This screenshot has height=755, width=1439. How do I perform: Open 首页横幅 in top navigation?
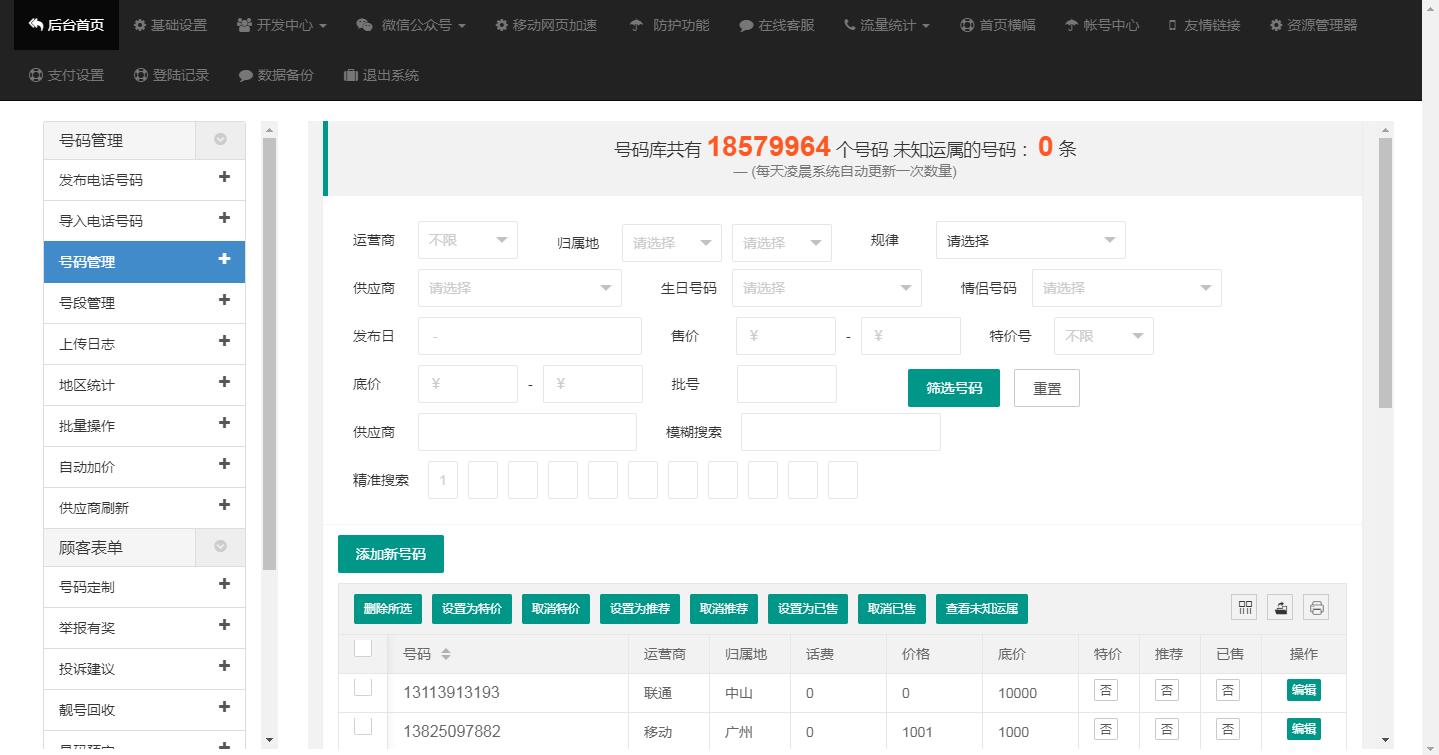997,25
